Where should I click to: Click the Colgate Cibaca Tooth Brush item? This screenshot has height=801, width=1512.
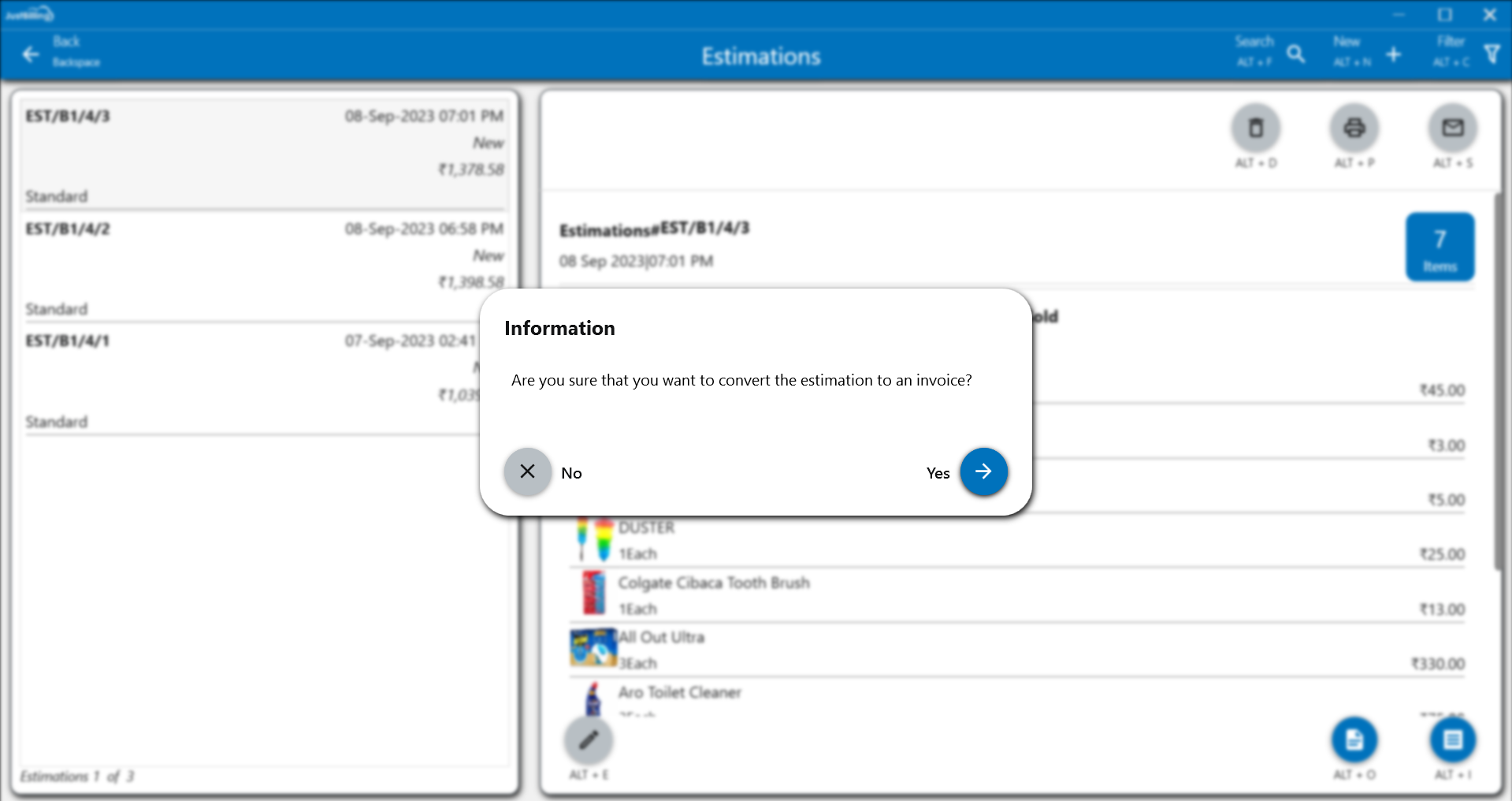click(x=713, y=583)
